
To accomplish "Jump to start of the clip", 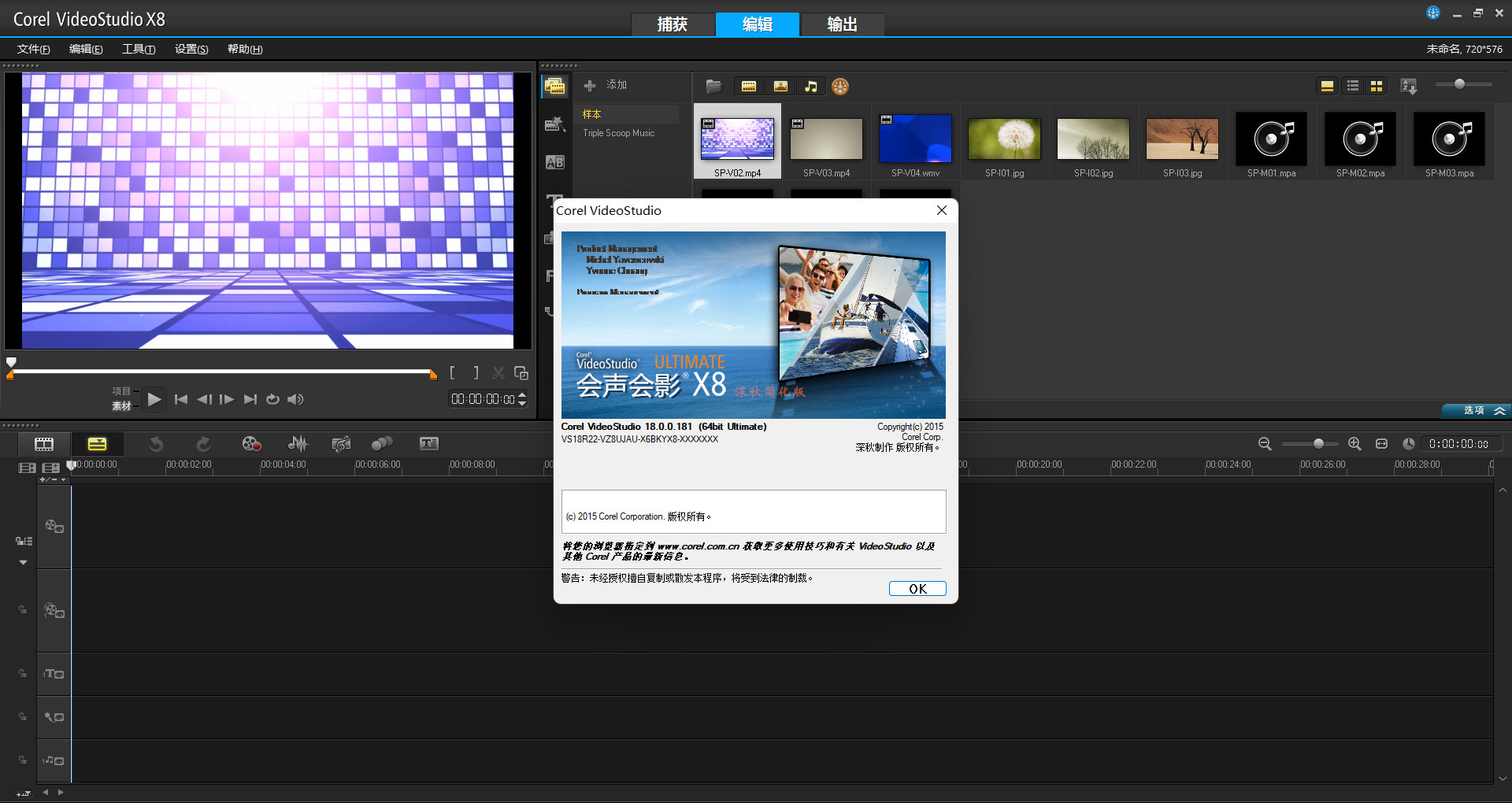I will [x=181, y=399].
